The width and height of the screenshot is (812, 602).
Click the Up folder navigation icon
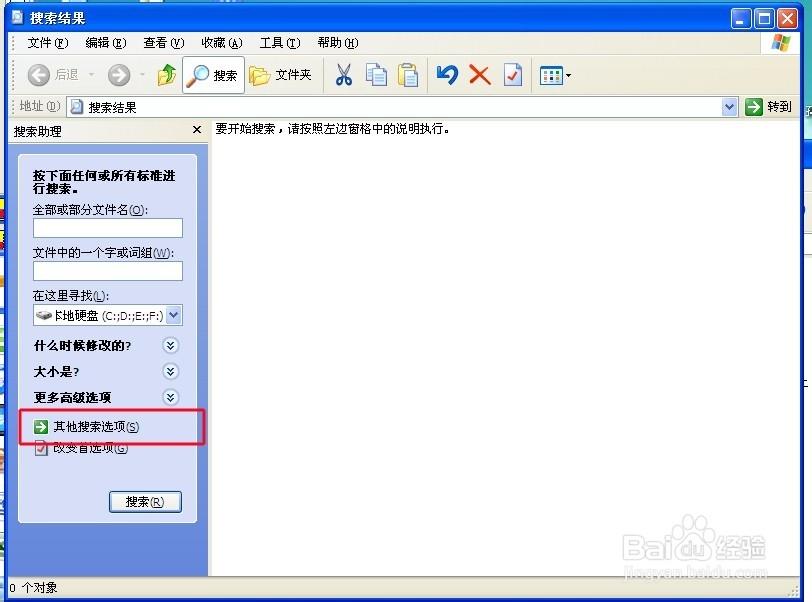tap(167, 75)
